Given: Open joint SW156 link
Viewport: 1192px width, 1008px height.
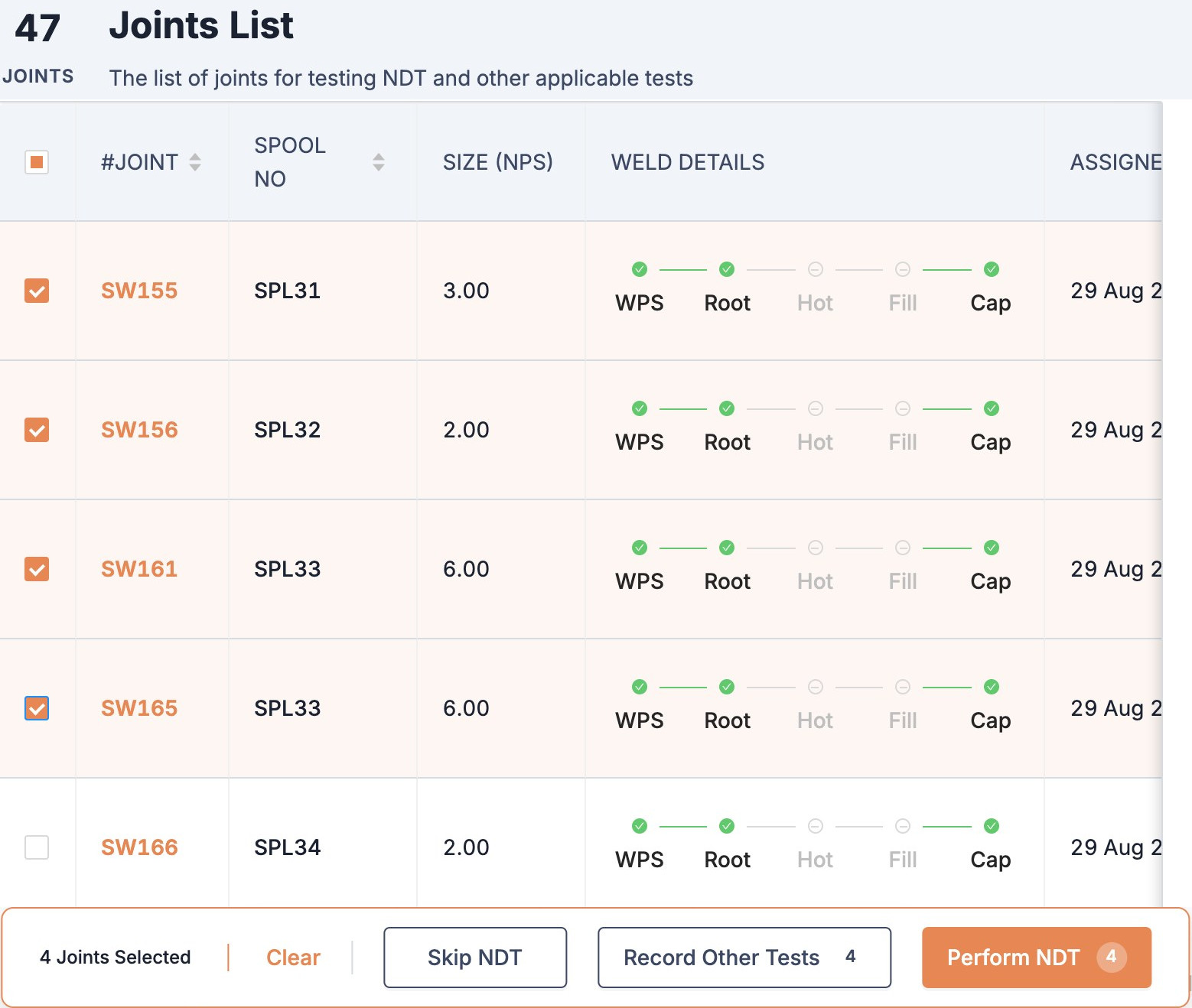Looking at the screenshot, I should click(139, 430).
